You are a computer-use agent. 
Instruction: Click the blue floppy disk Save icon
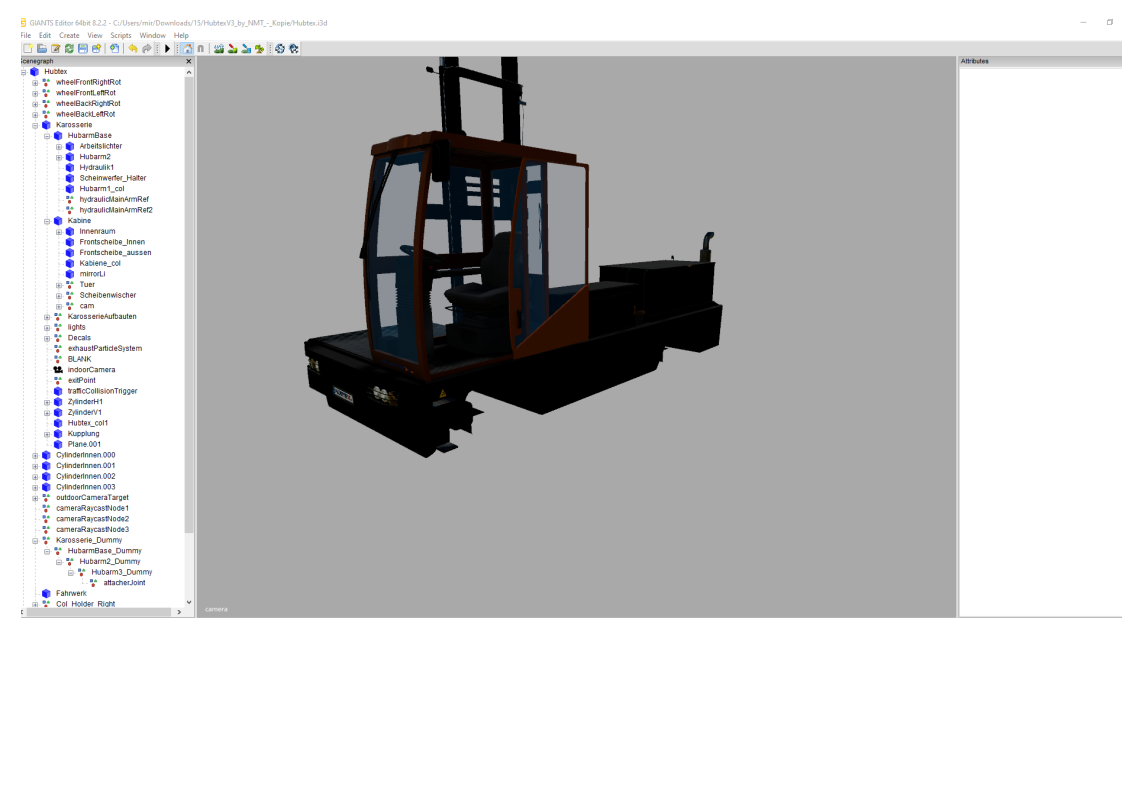tap(83, 48)
